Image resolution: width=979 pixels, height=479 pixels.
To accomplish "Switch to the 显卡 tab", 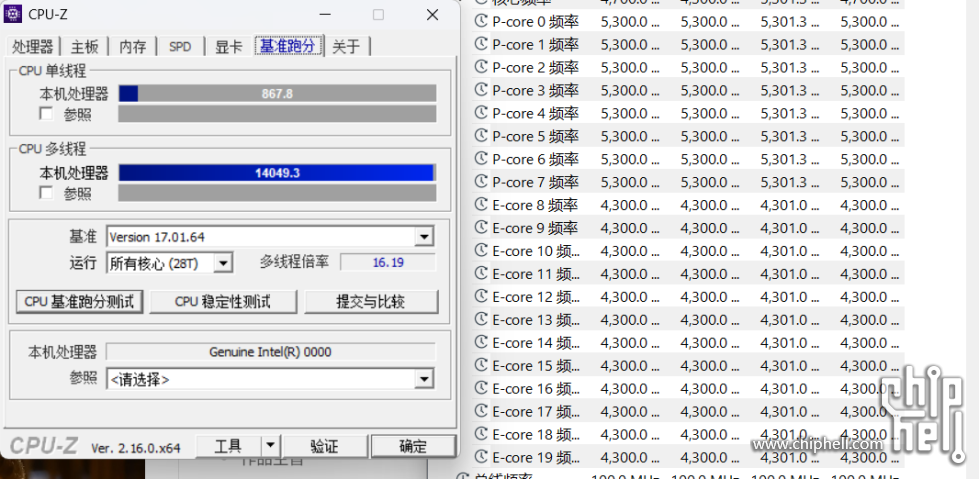I will pos(229,47).
